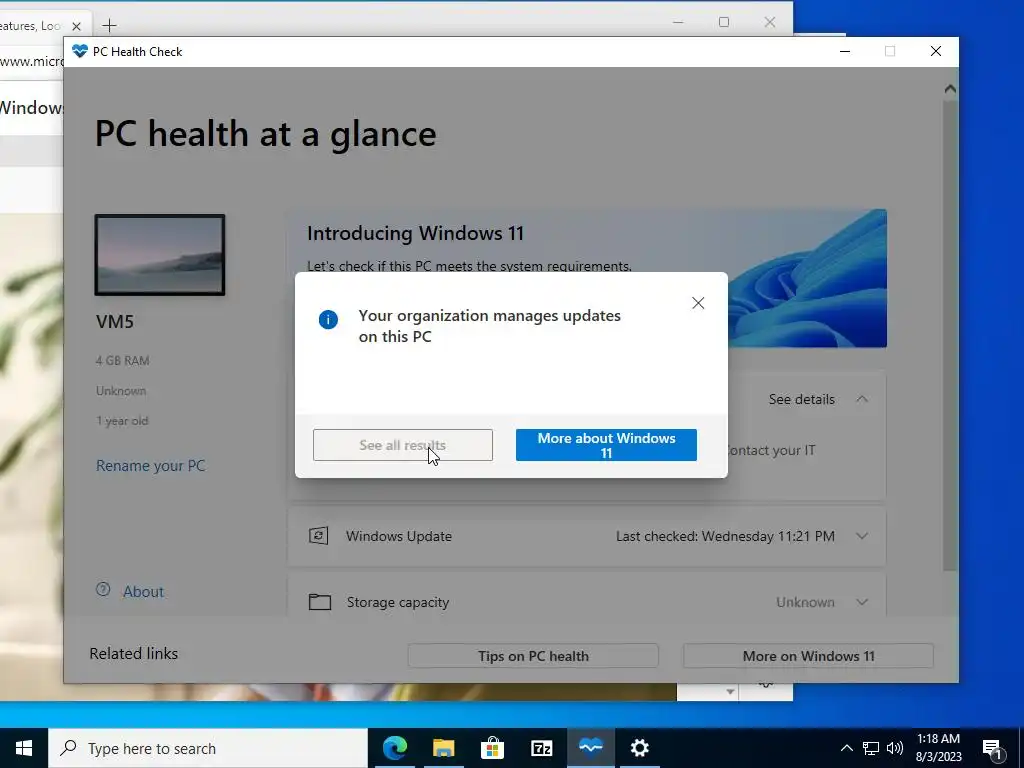
Task: Click the taskbar search box
Action: (x=208, y=748)
